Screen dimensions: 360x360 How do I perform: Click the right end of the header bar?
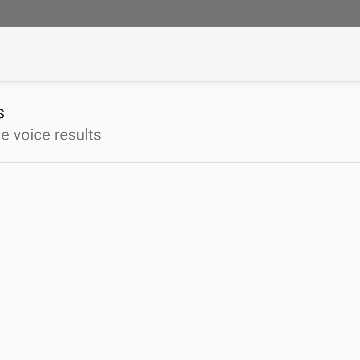click(347, 54)
